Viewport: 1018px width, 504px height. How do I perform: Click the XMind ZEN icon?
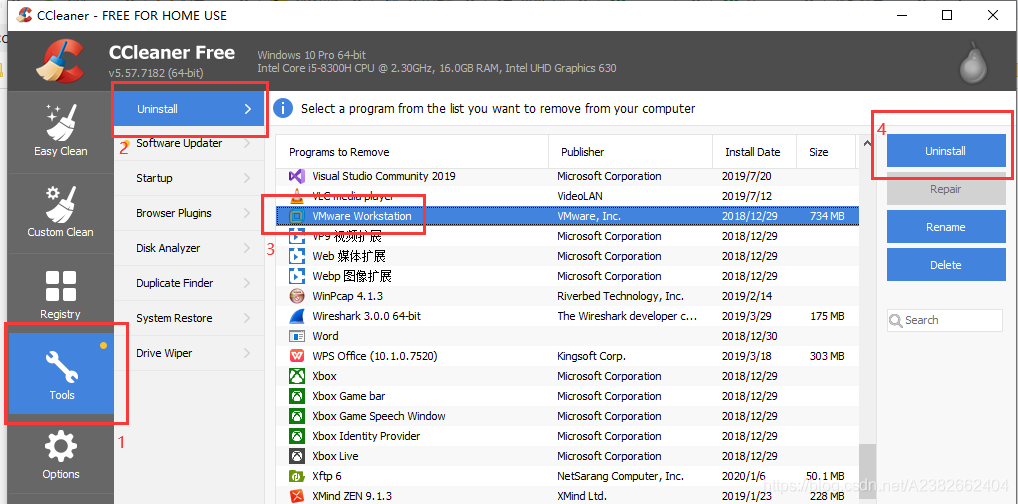tap(296, 496)
